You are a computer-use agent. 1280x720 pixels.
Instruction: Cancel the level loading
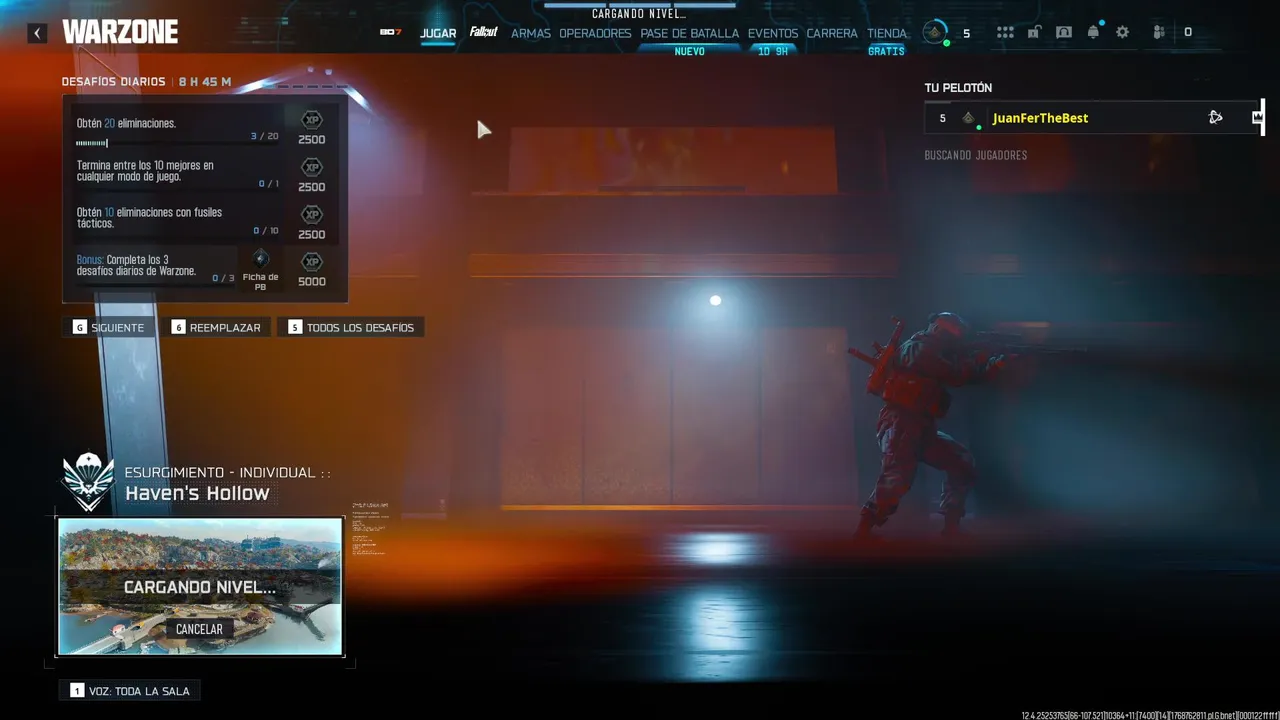pyautogui.click(x=199, y=629)
